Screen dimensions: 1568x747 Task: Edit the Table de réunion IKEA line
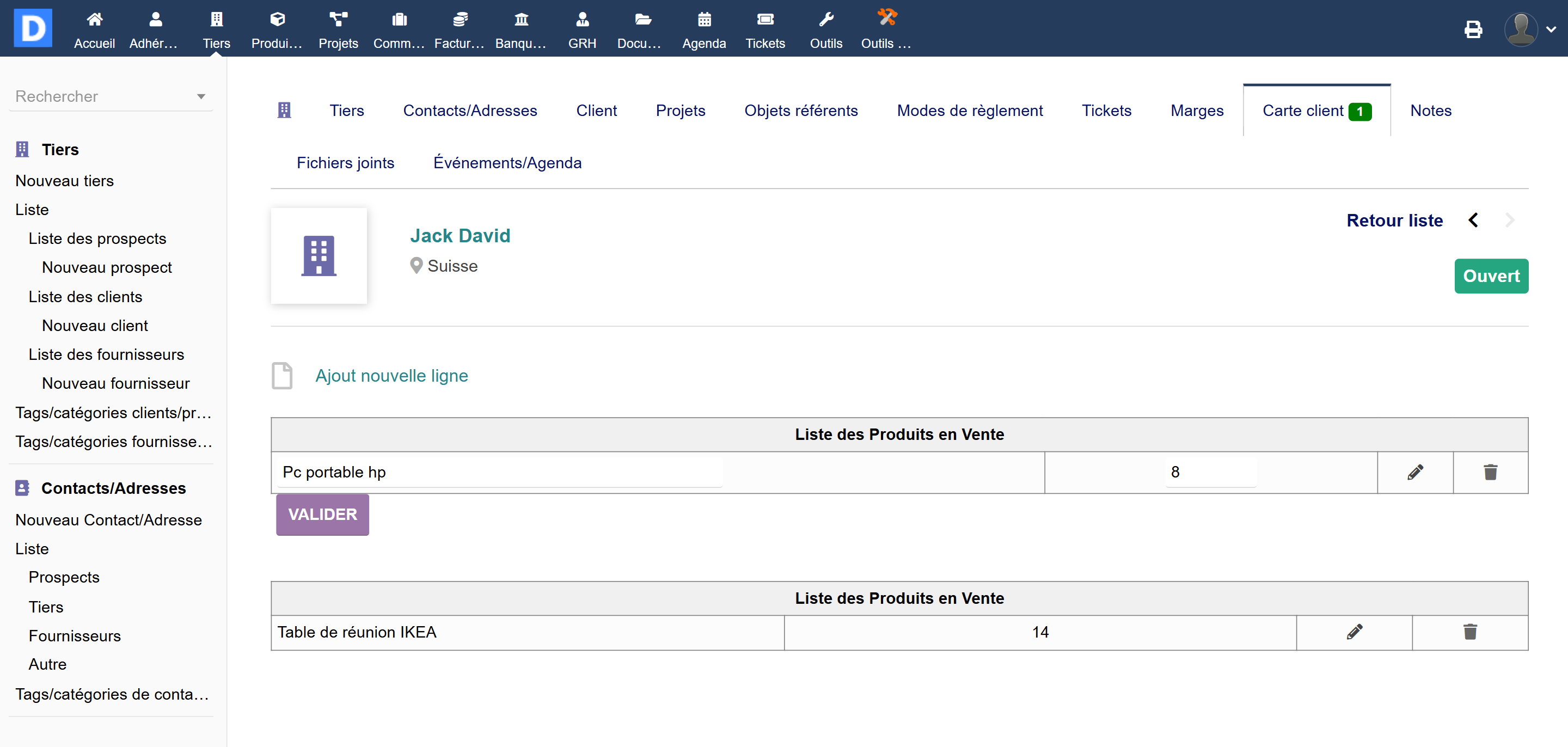pyautogui.click(x=1353, y=632)
